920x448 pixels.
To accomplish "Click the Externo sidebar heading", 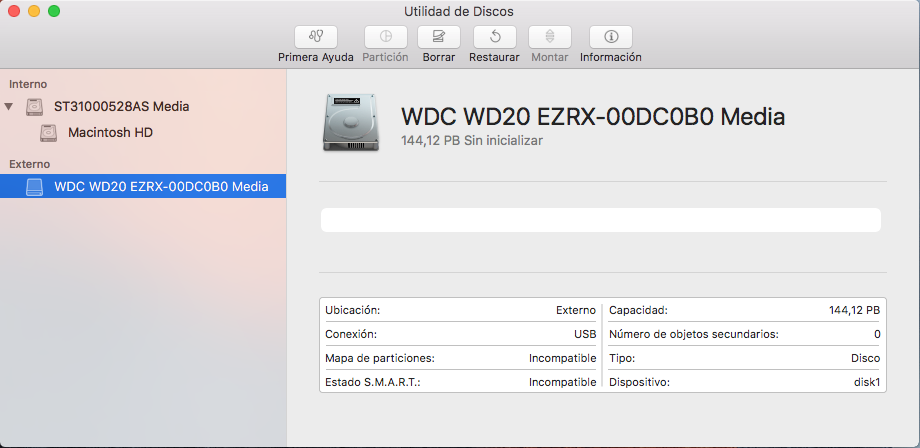I will [x=29, y=164].
